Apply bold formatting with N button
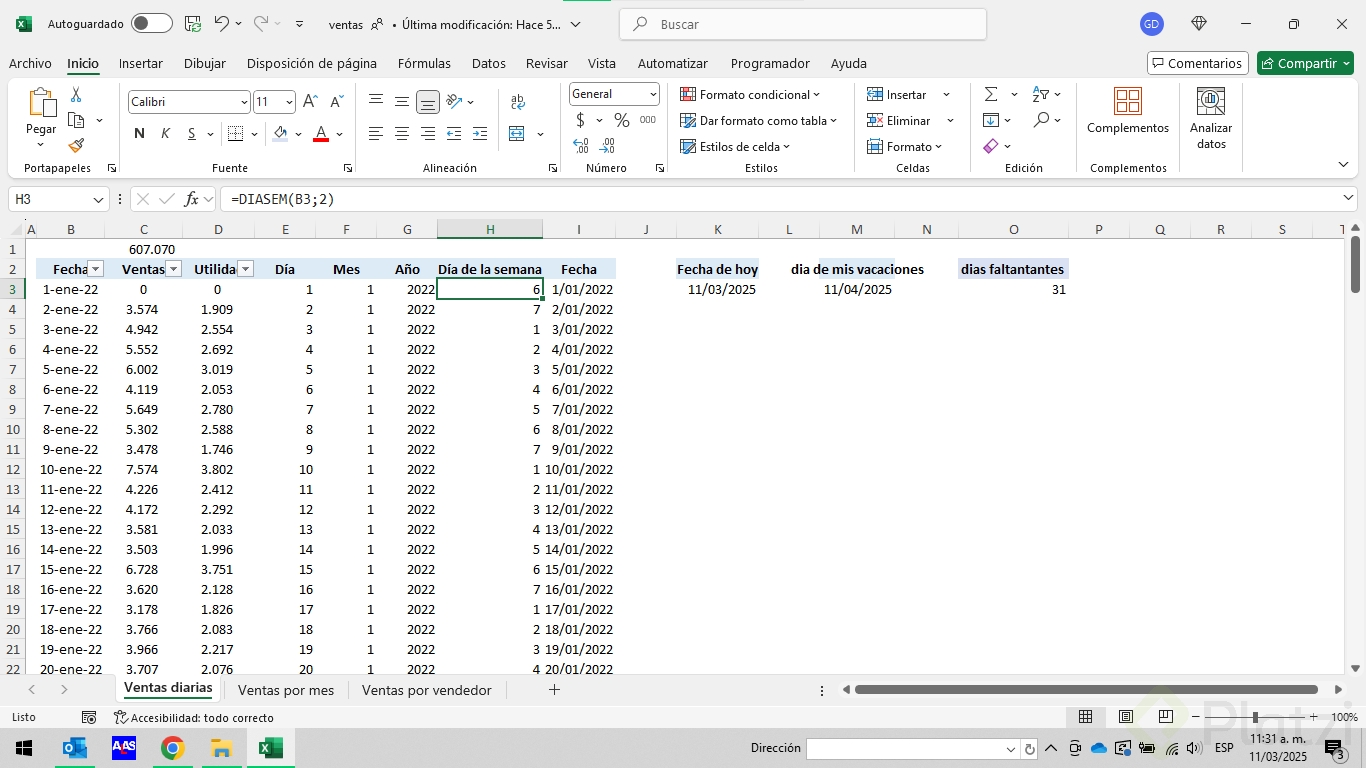The width and height of the screenshot is (1366, 768). tap(139, 134)
